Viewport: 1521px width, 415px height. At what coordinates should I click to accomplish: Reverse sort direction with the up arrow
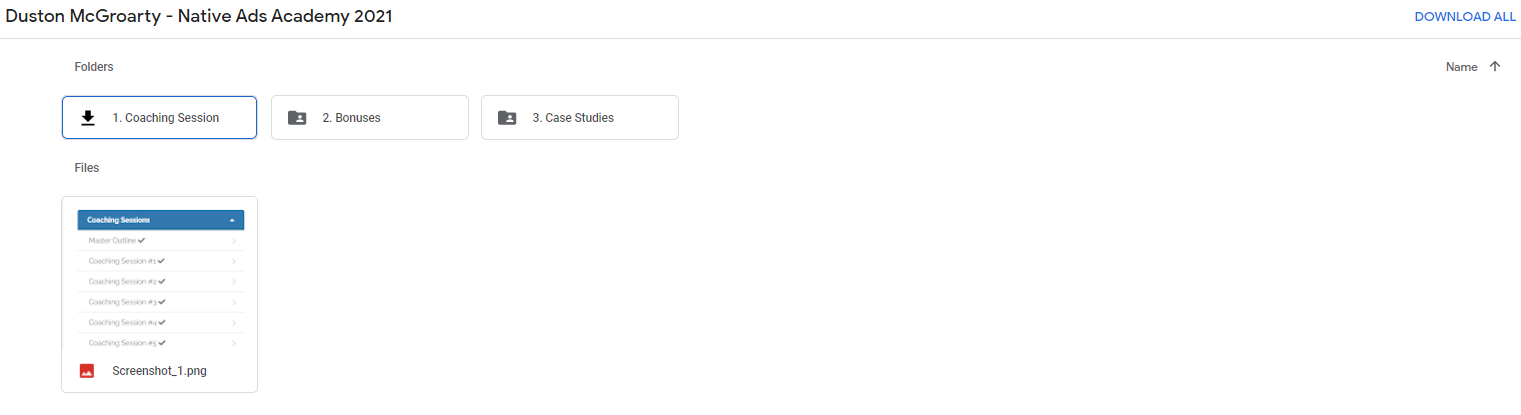pyautogui.click(x=1495, y=67)
